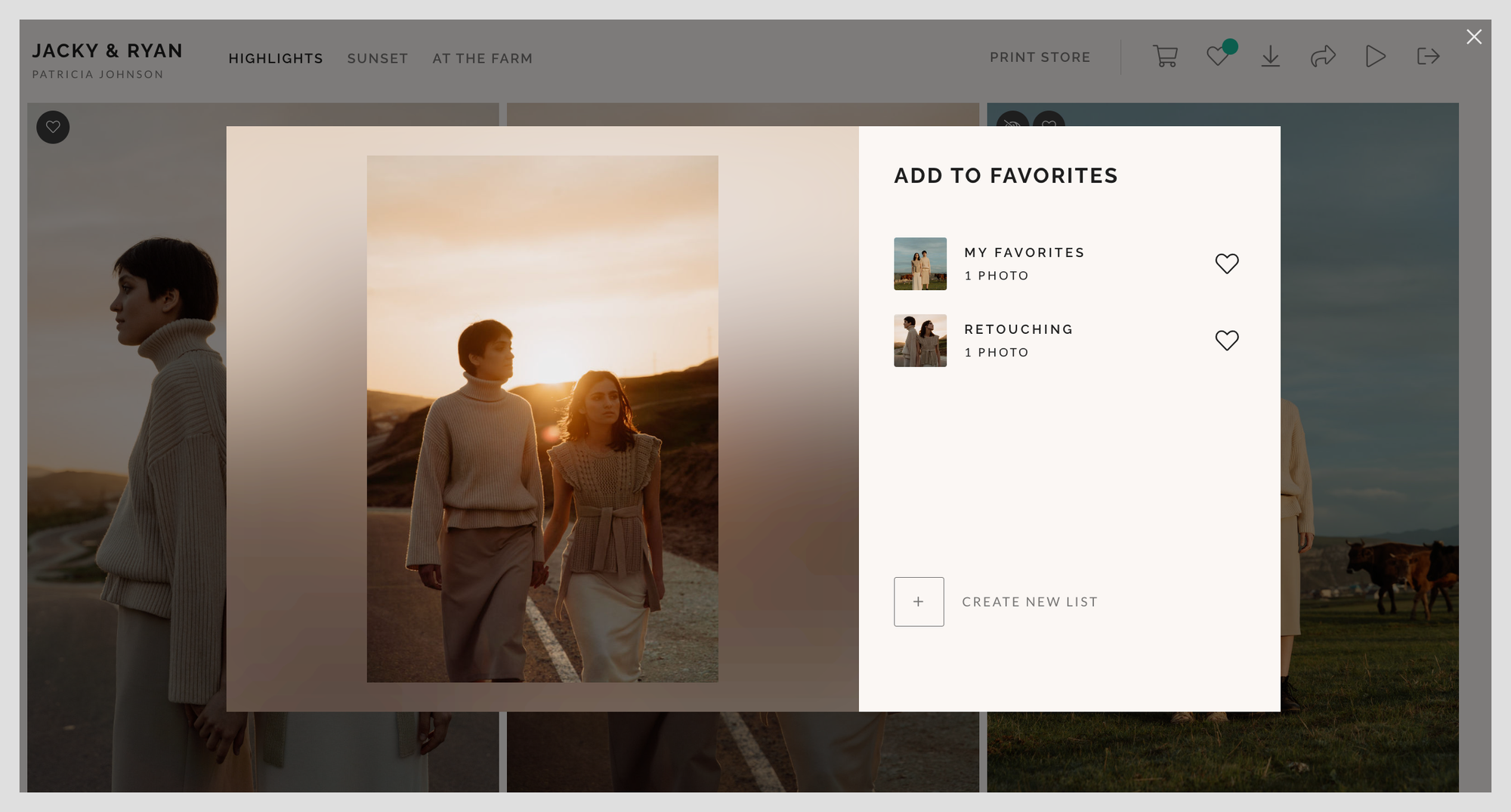
Task: Toggle heart for Retouching list
Action: [1227, 341]
